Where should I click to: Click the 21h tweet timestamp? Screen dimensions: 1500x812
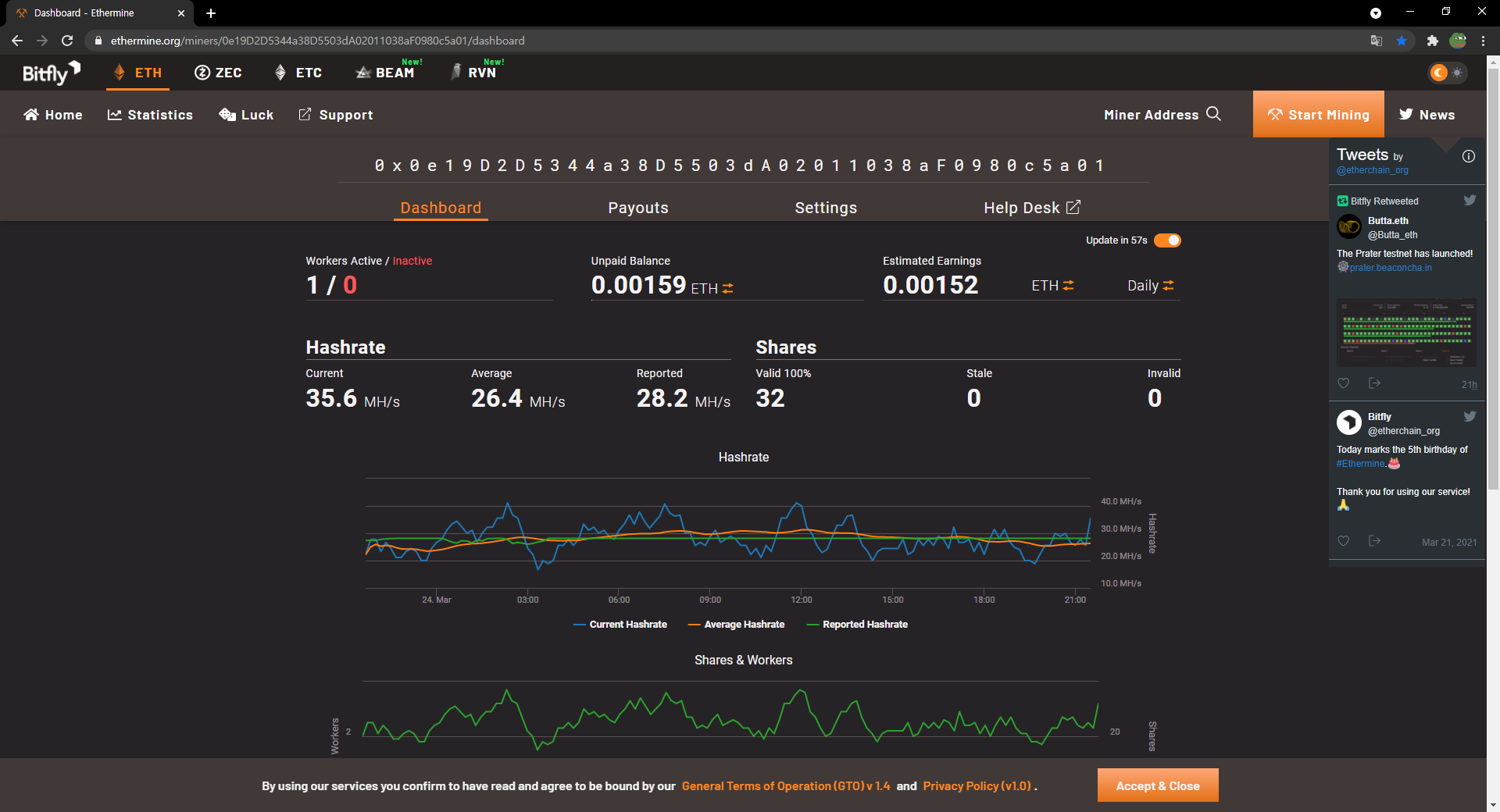coord(1469,385)
